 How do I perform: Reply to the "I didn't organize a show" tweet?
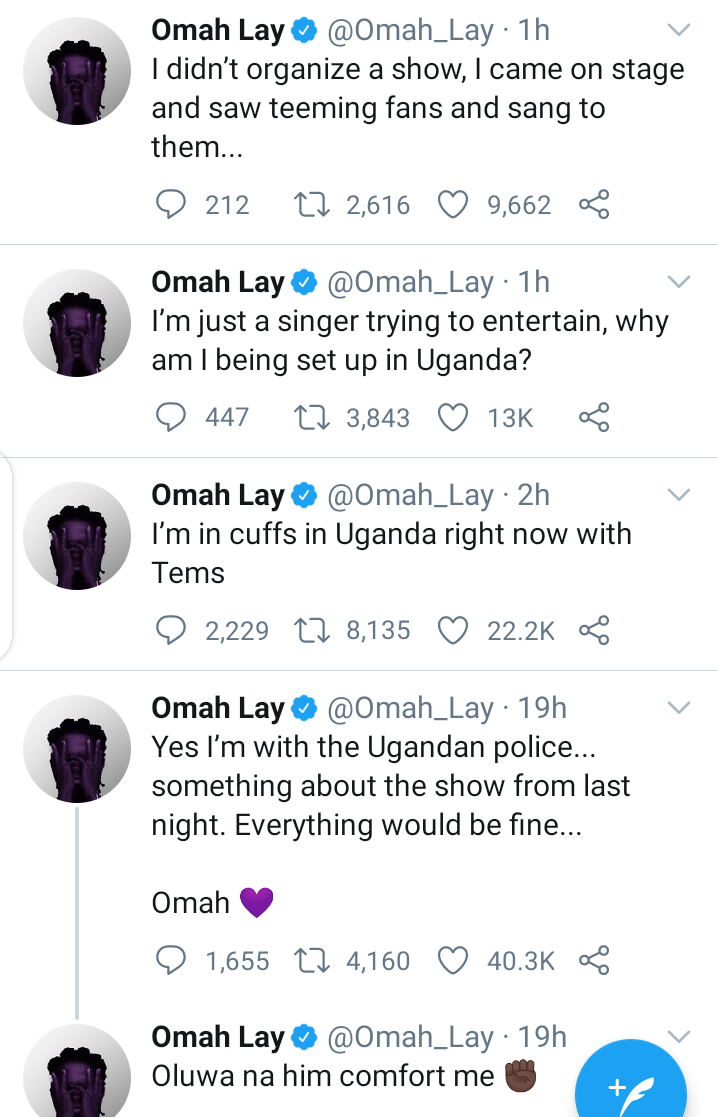[x=173, y=205]
